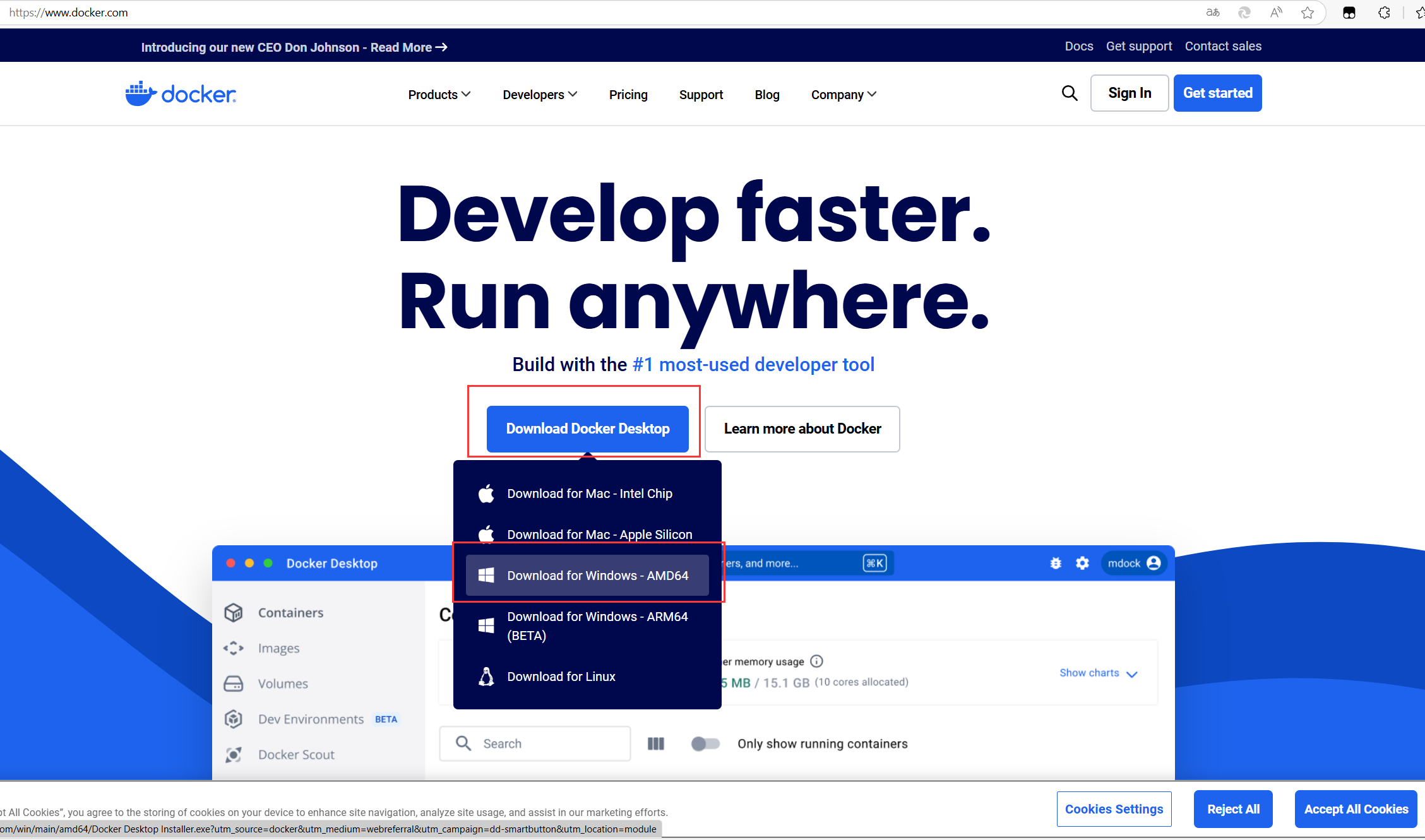
Task: Toggle Only show running containers switch
Action: tap(705, 743)
